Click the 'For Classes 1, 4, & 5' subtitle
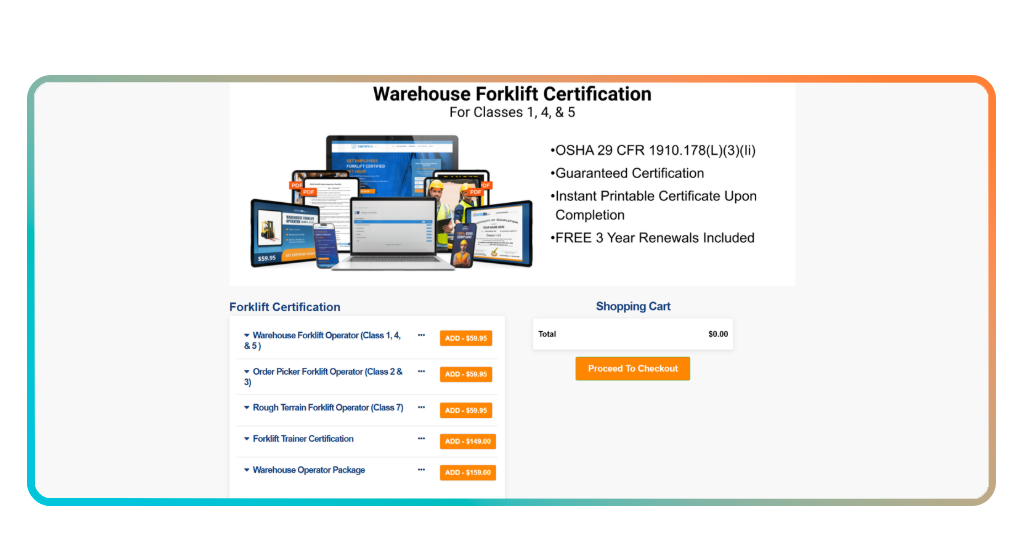Screen dimensions: 1024x536 pyautogui.click(x=512, y=112)
